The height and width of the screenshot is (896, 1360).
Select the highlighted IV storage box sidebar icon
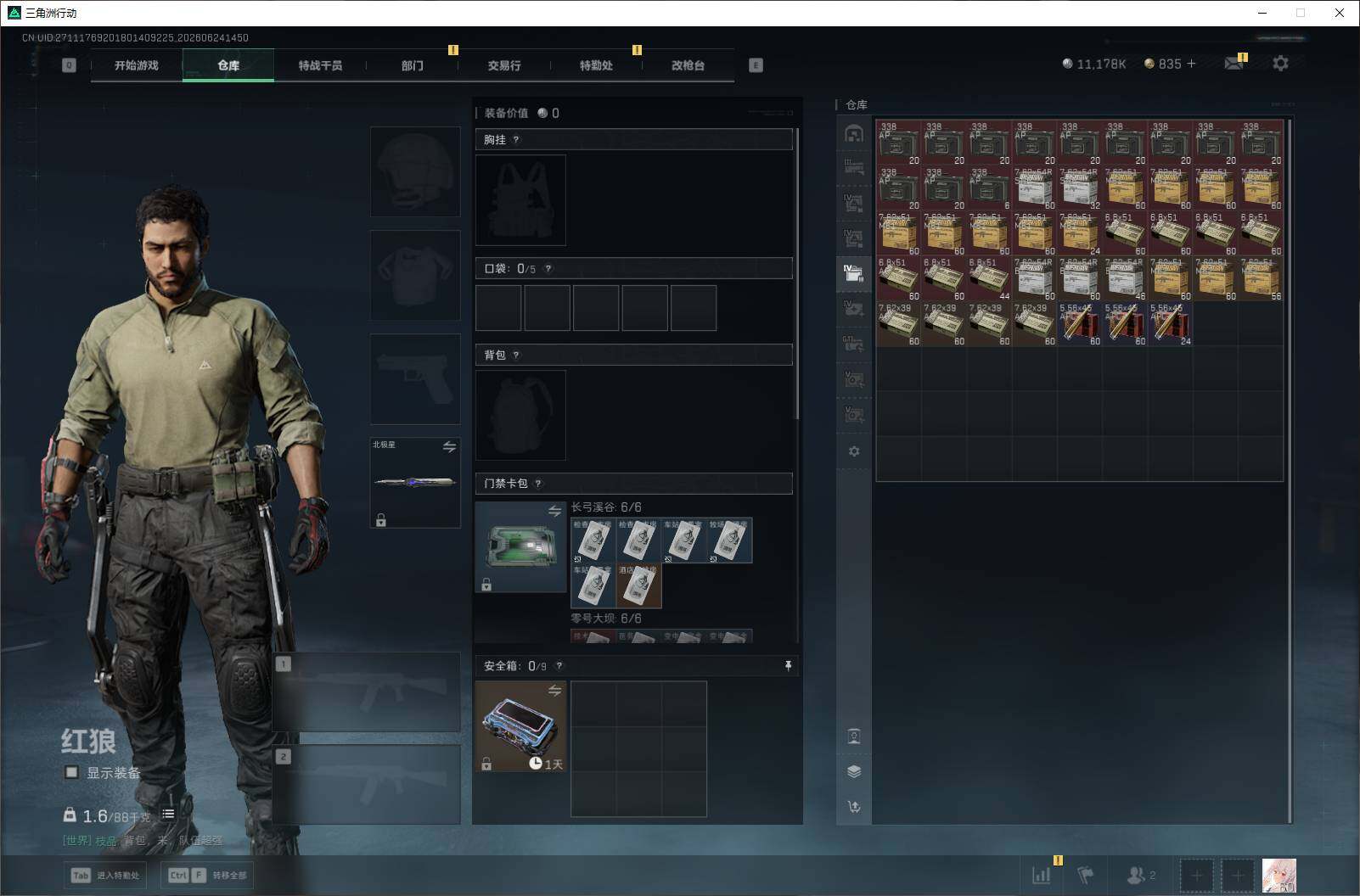click(853, 273)
